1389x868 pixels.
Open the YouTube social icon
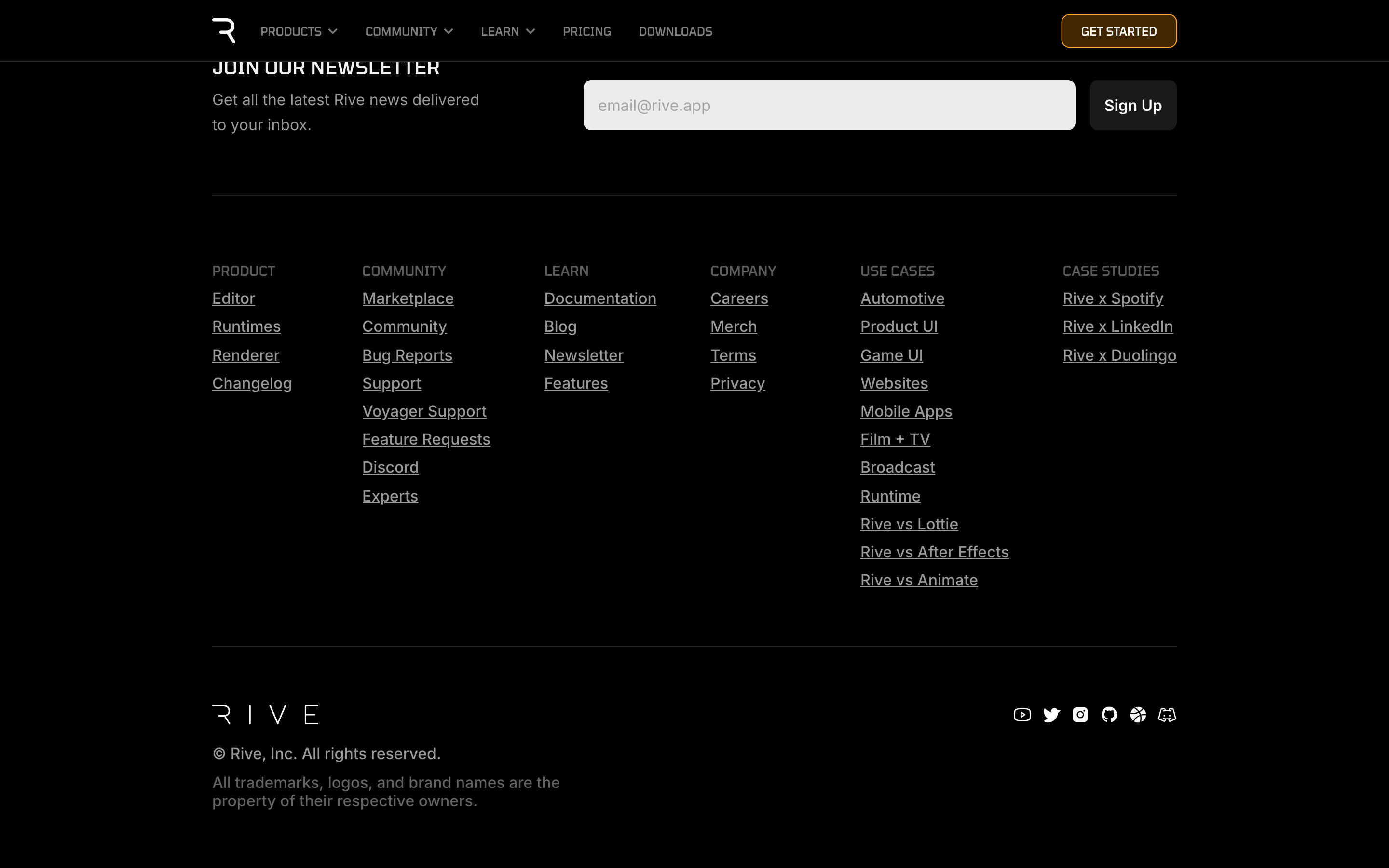pyautogui.click(x=1022, y=715)
